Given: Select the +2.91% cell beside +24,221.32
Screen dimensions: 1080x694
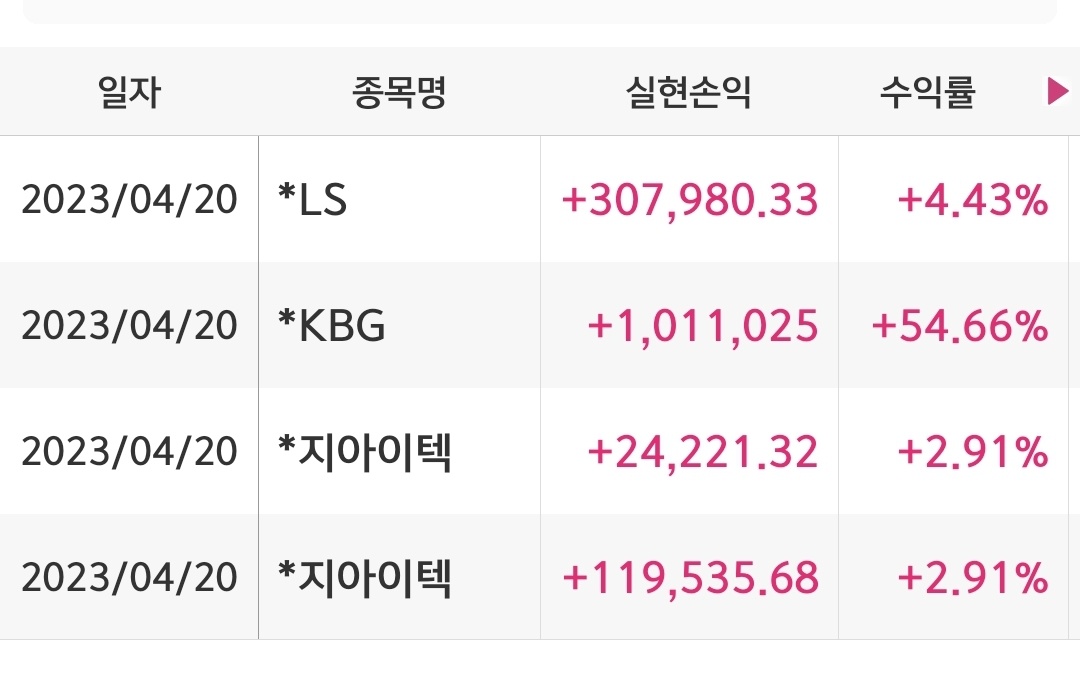Looking at the screenshot, I should pyautogui.click(x=973, y=452).
